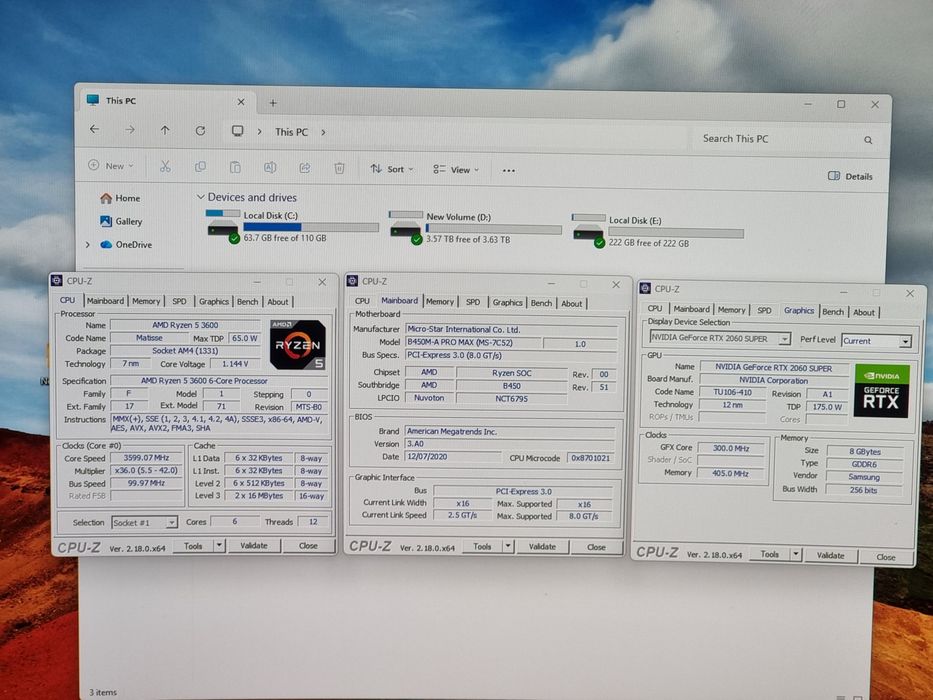The width and height of the screenshot is (933, 700).
Task: Refresh the This PC view
Action: [201, 130]
